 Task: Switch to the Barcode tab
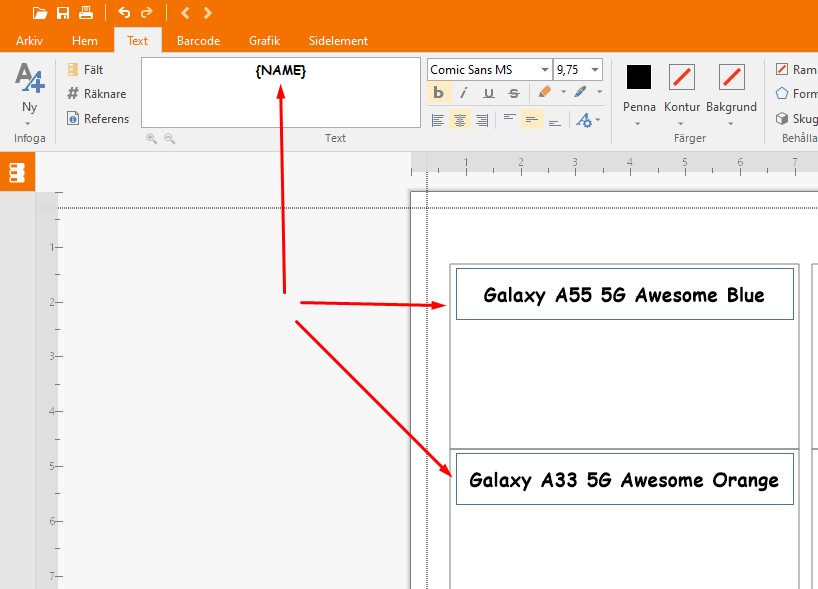point(198,41)
